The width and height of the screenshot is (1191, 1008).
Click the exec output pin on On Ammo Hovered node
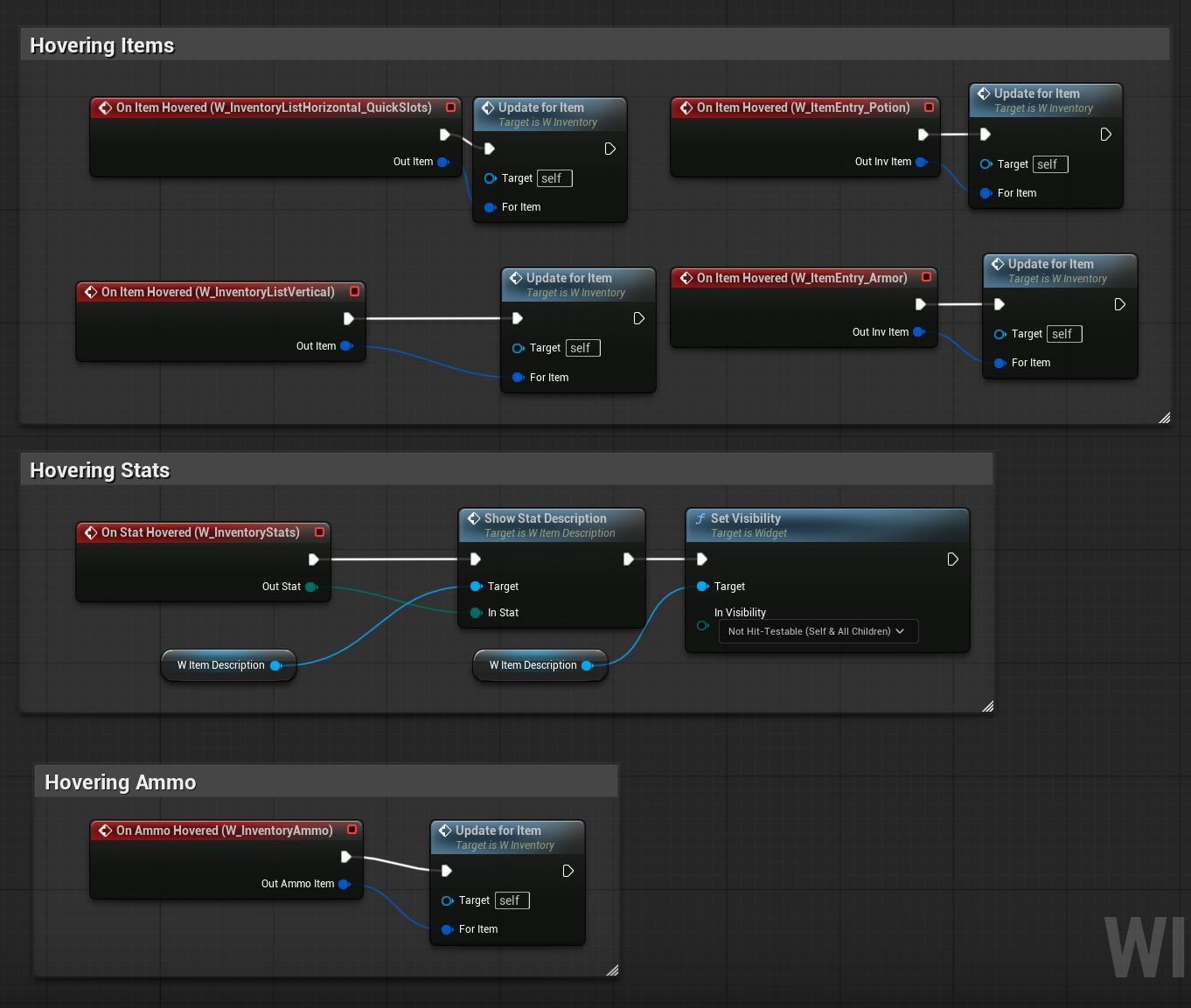346,857
